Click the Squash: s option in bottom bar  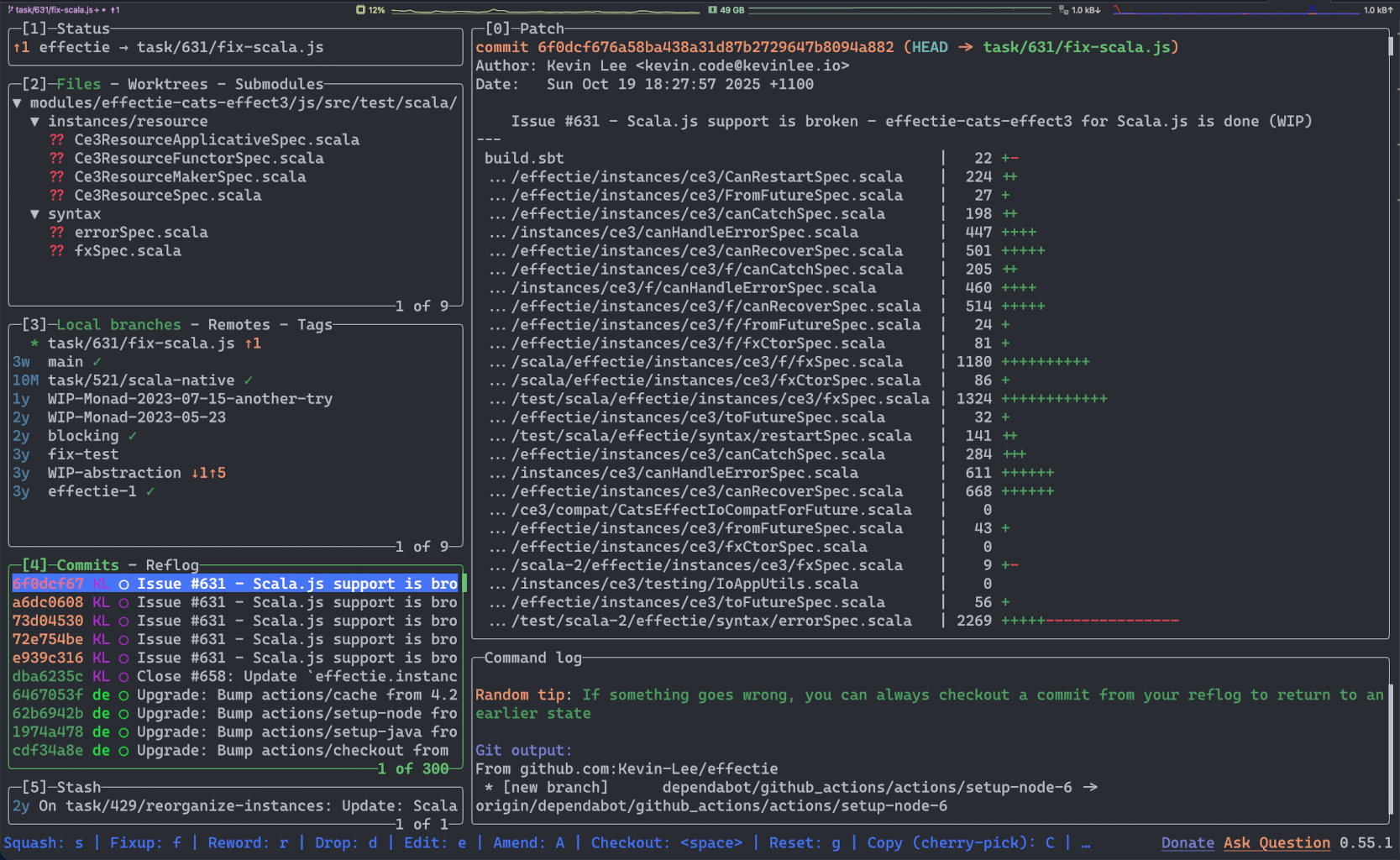(44, 842)
